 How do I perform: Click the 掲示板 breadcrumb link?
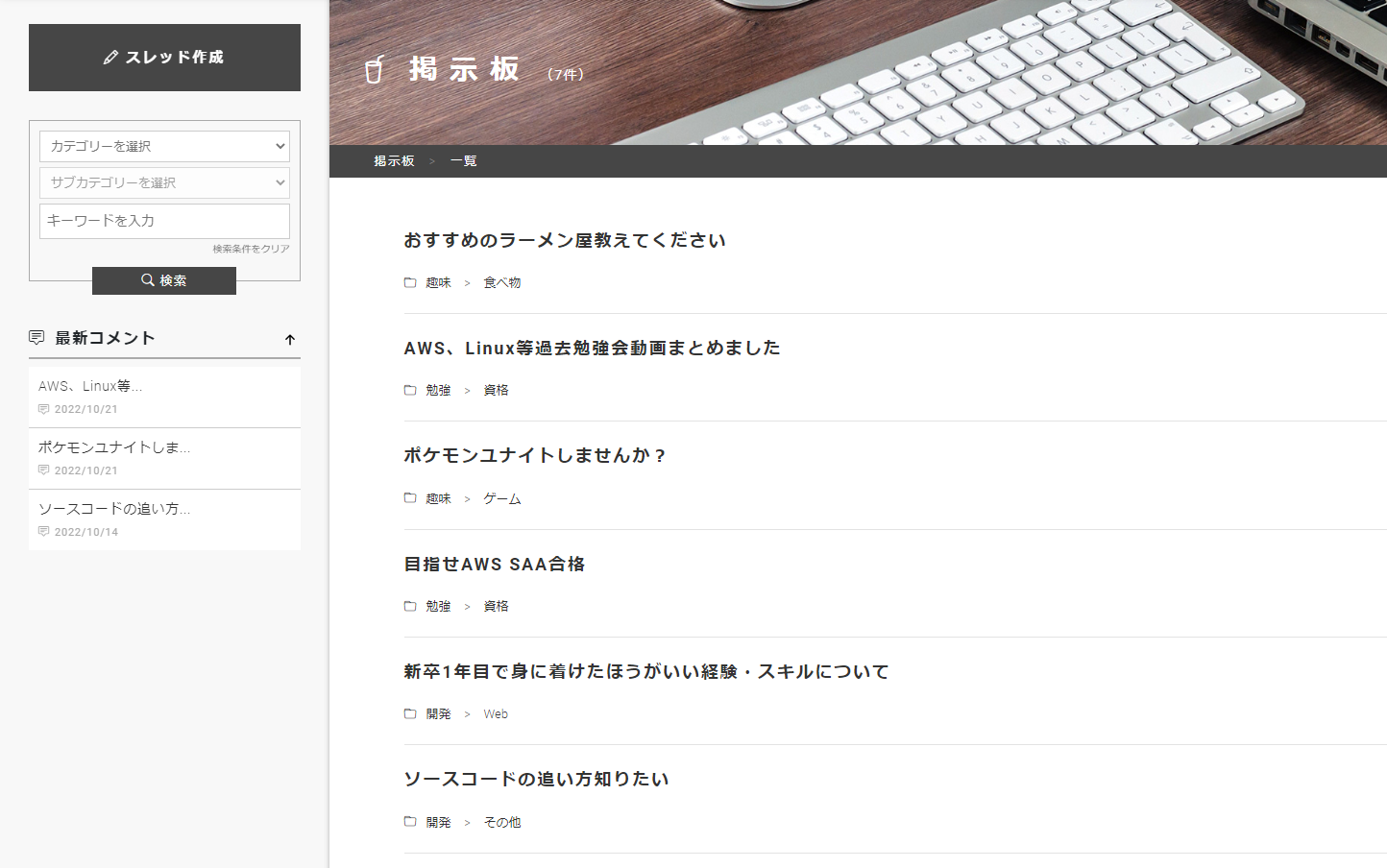click(x=394, y=161)
